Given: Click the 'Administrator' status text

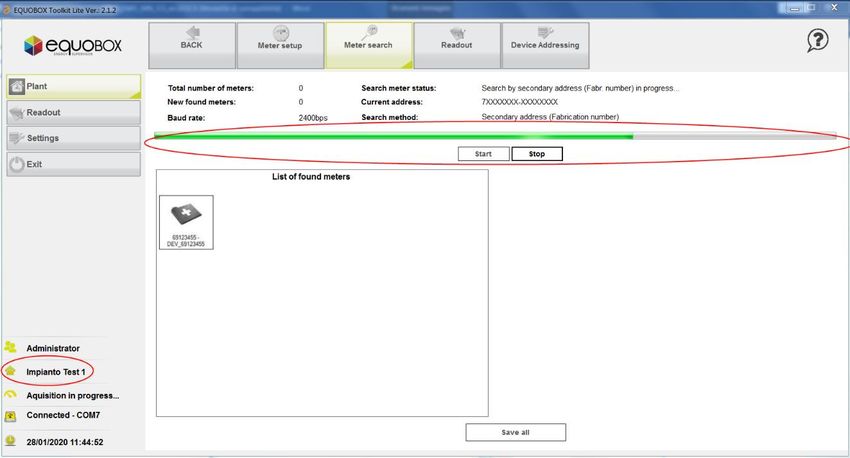Looking at the screenshot, I should (53, 349).
